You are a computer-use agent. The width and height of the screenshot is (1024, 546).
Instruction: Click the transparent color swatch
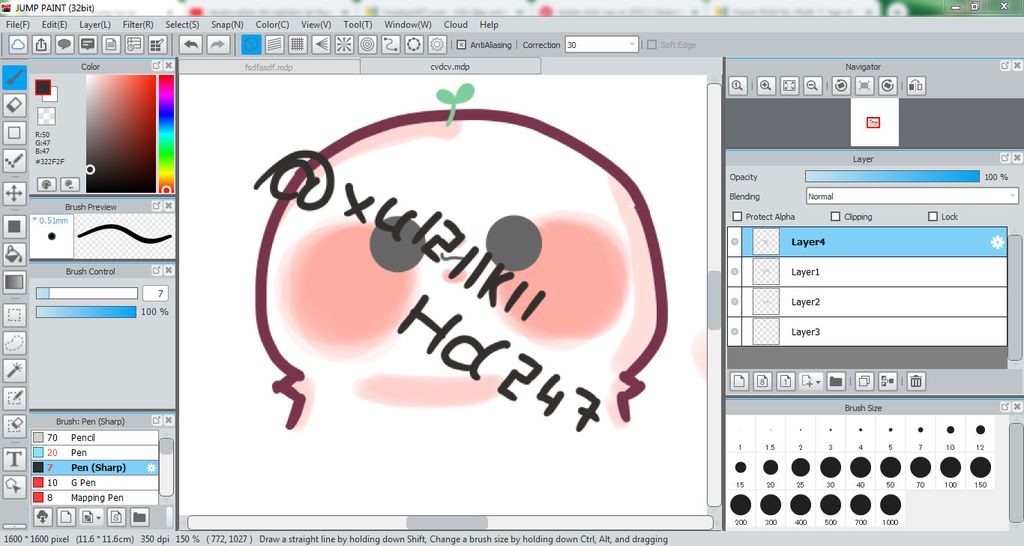click(46, 116)
